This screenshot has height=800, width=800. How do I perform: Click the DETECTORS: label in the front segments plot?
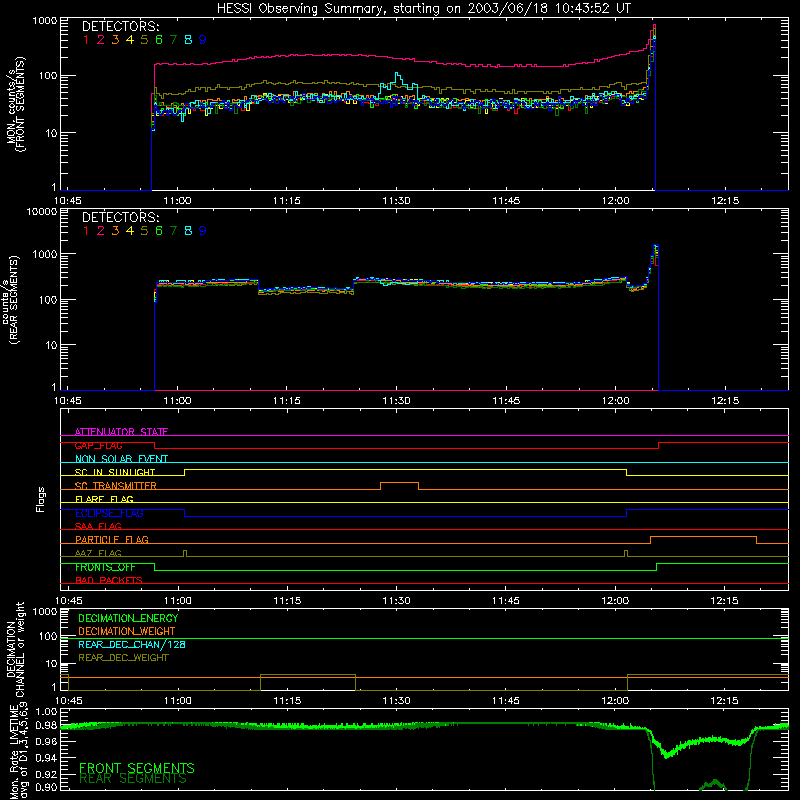(x=120, y=26)
